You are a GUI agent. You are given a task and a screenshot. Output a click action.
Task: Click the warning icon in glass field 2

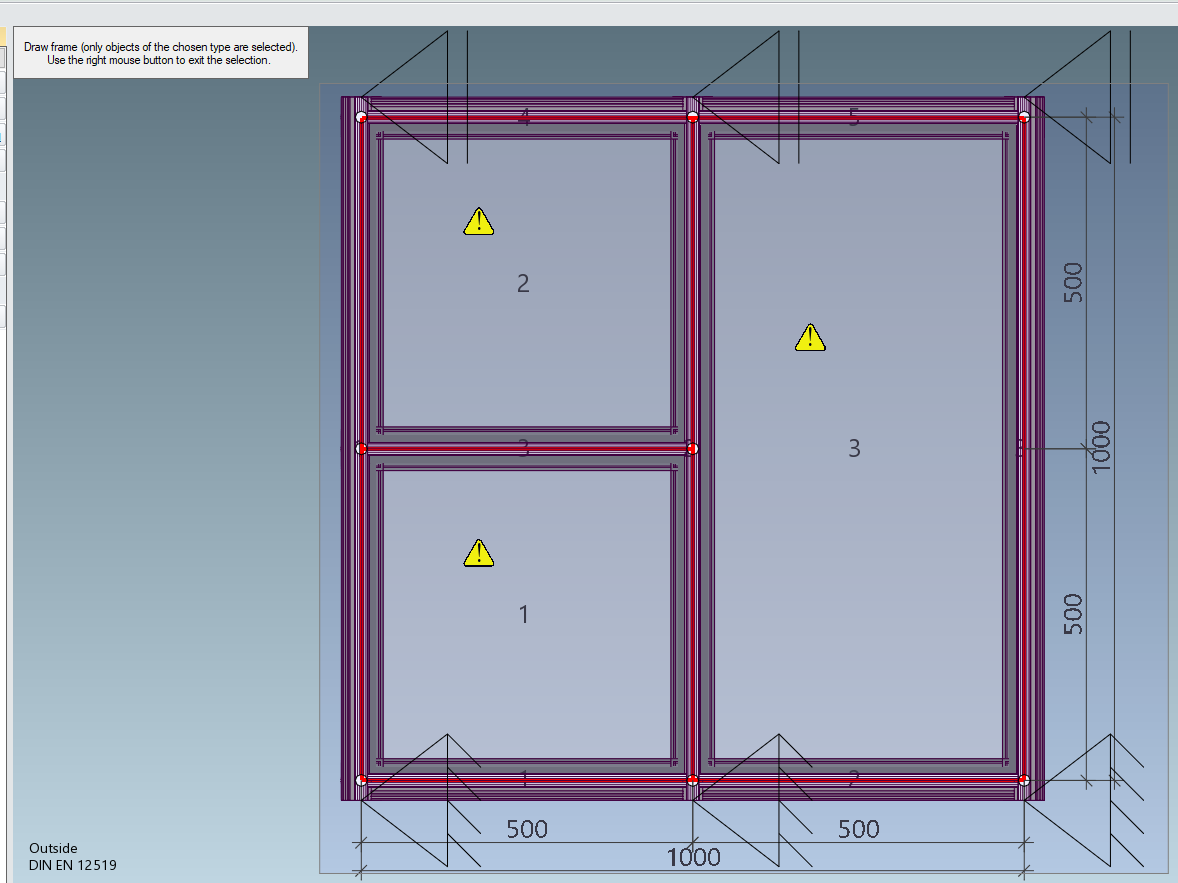479,221
